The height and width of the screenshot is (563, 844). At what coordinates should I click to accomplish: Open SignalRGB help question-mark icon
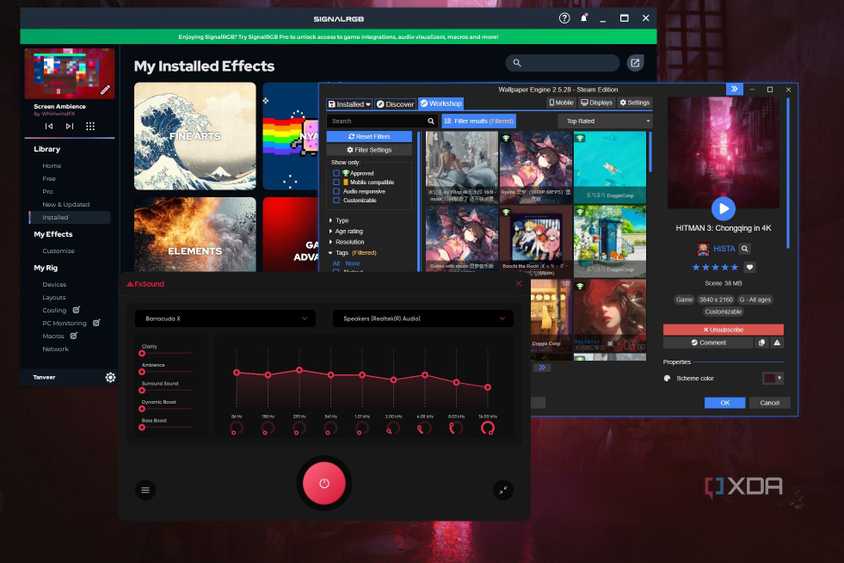coord(564,18)
